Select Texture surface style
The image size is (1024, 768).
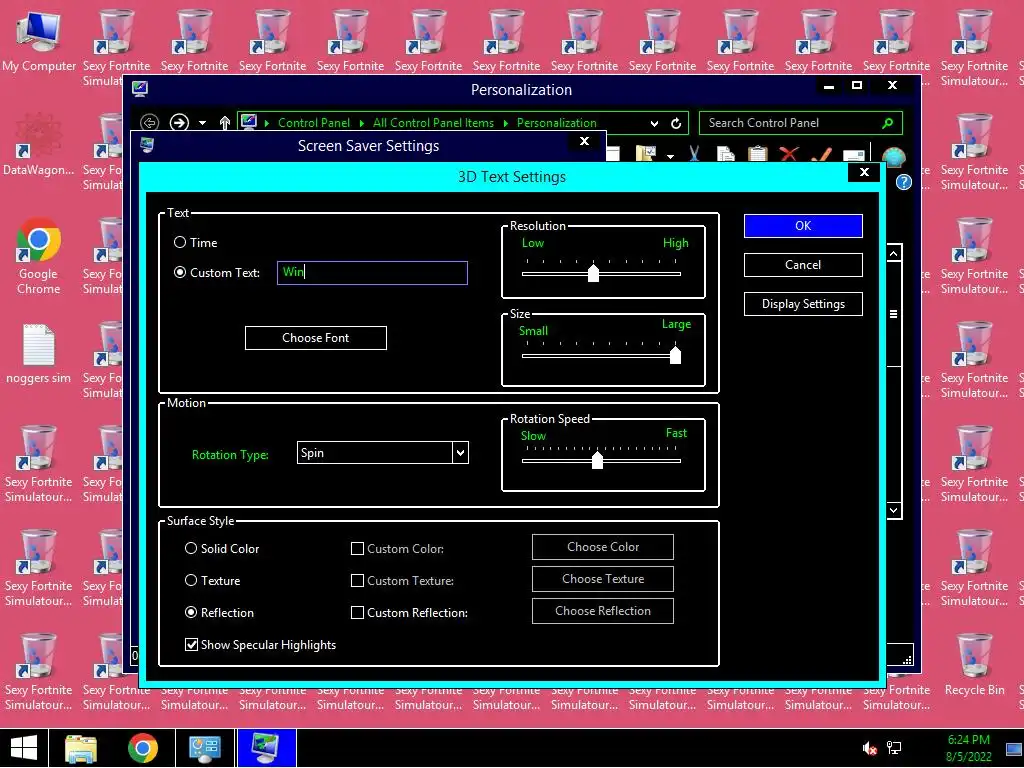(191, 580)
